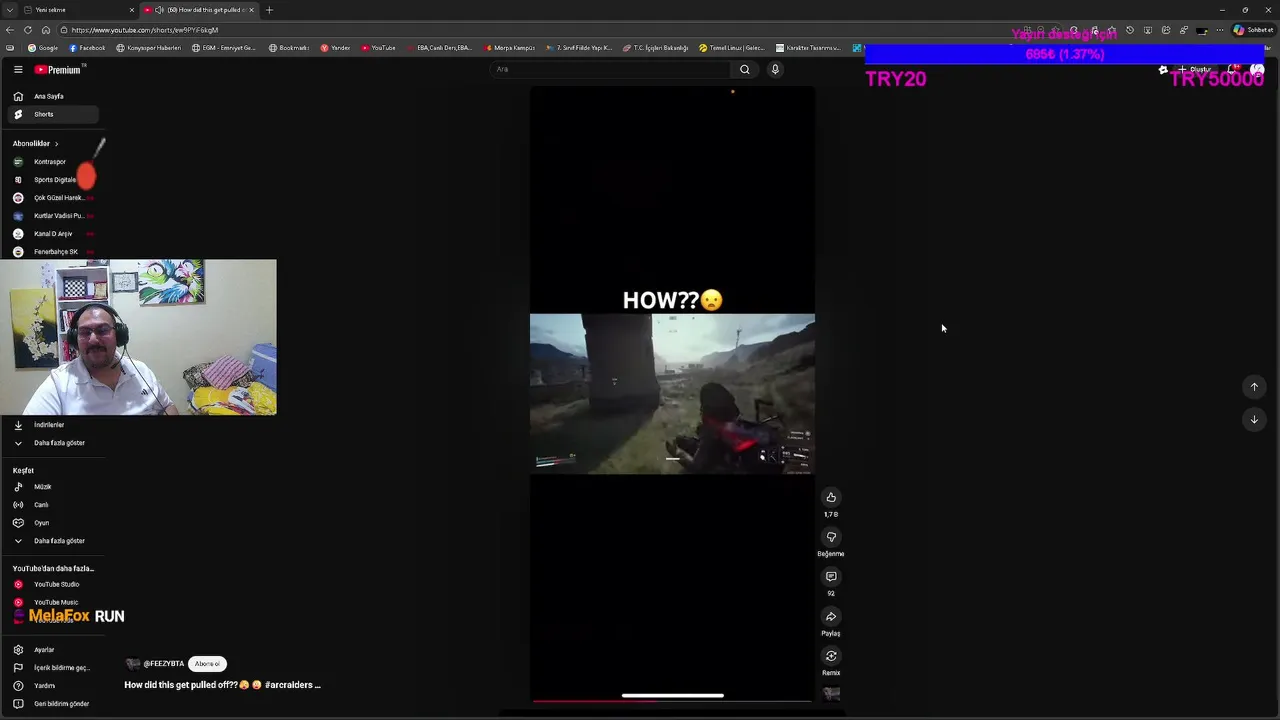Open the Konyaspor Haberleri bookmark
Viewport: 1280px width, 720px height.
click(x=149, y=48)
